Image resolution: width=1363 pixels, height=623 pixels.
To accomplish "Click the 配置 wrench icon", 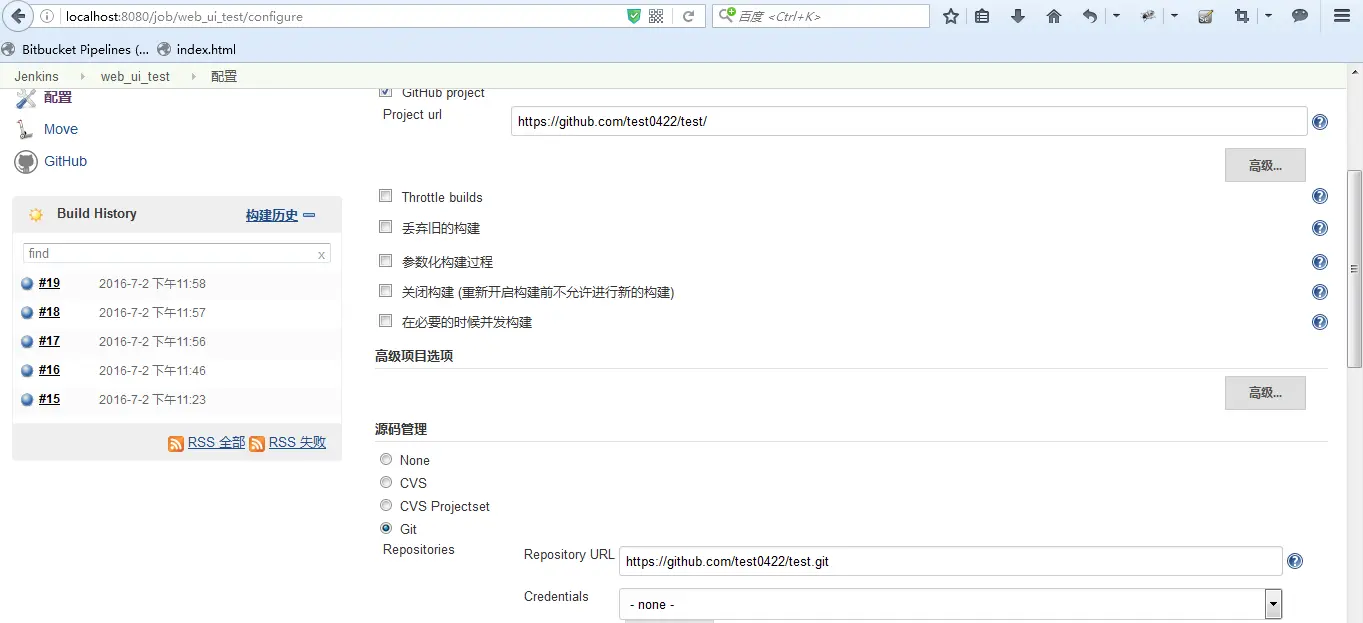I will (27, 96).
